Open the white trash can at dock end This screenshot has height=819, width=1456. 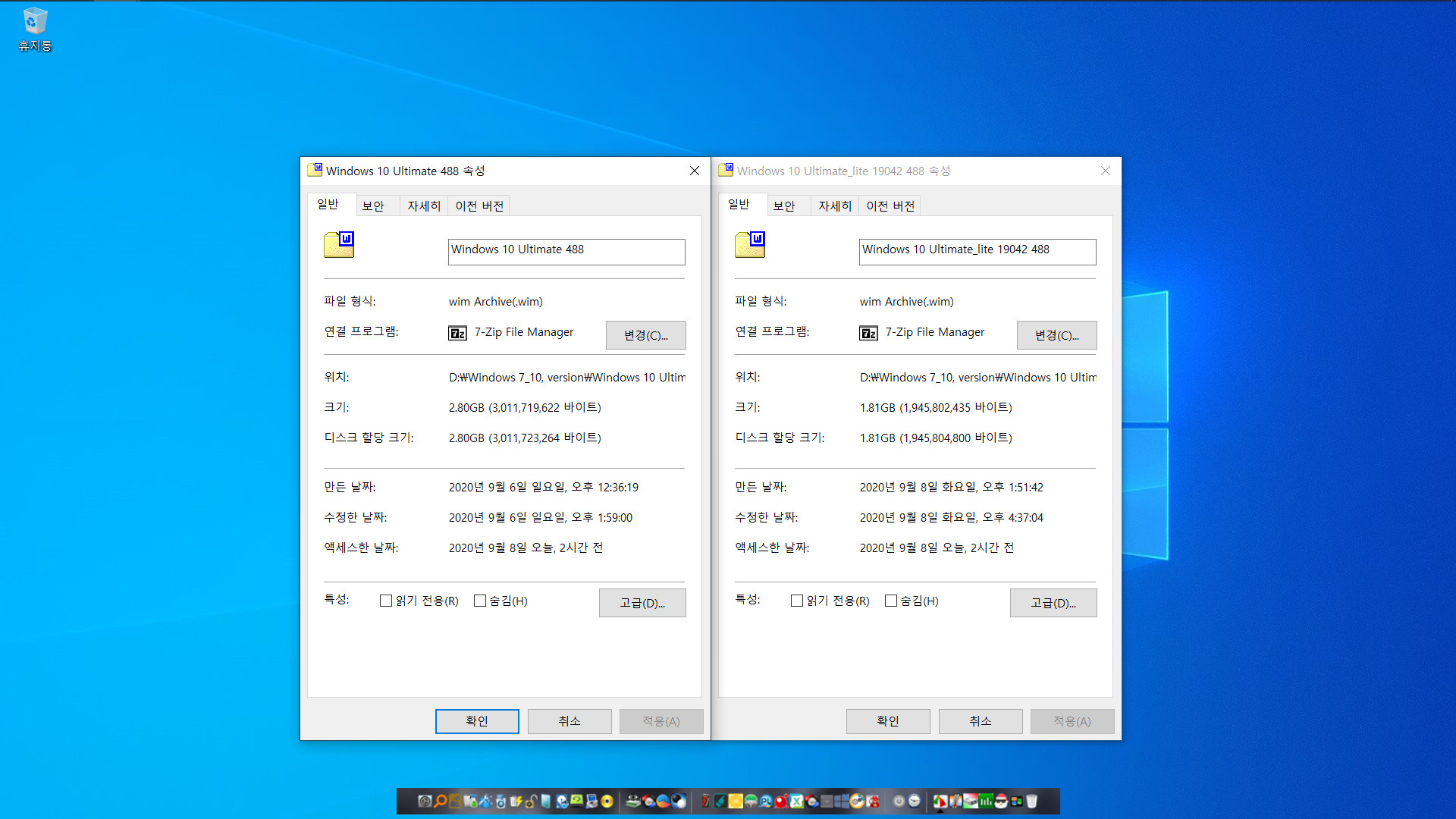coord(1031,801)
